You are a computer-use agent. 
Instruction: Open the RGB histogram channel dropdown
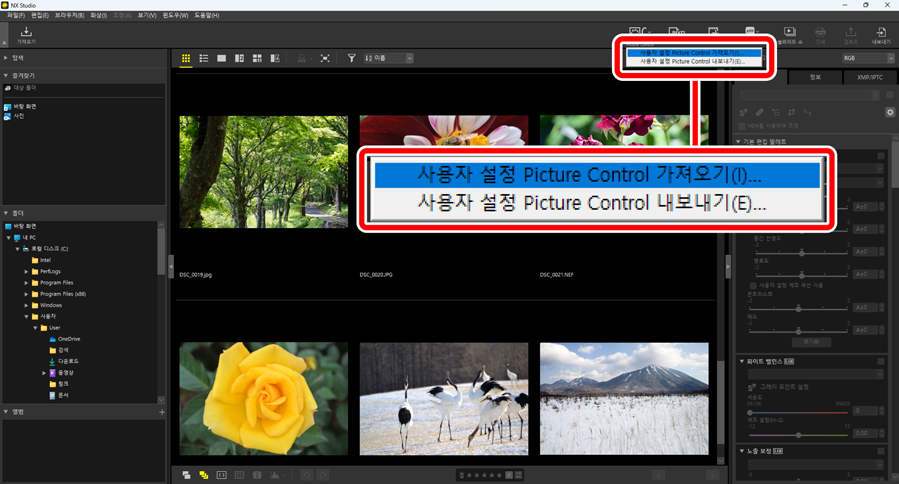click(x=867, y=59)
